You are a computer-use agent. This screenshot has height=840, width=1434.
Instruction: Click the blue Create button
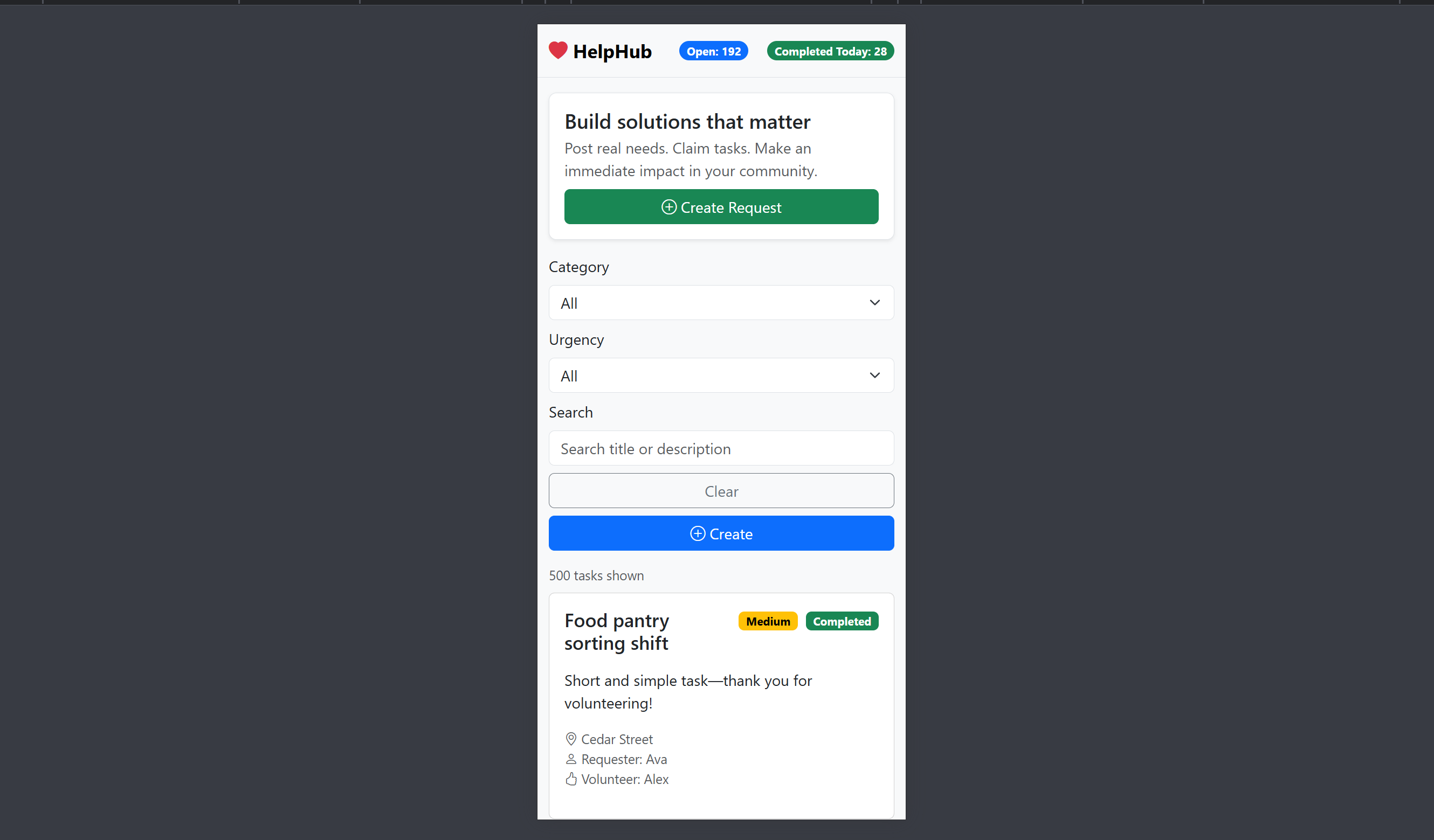(721, 533)
